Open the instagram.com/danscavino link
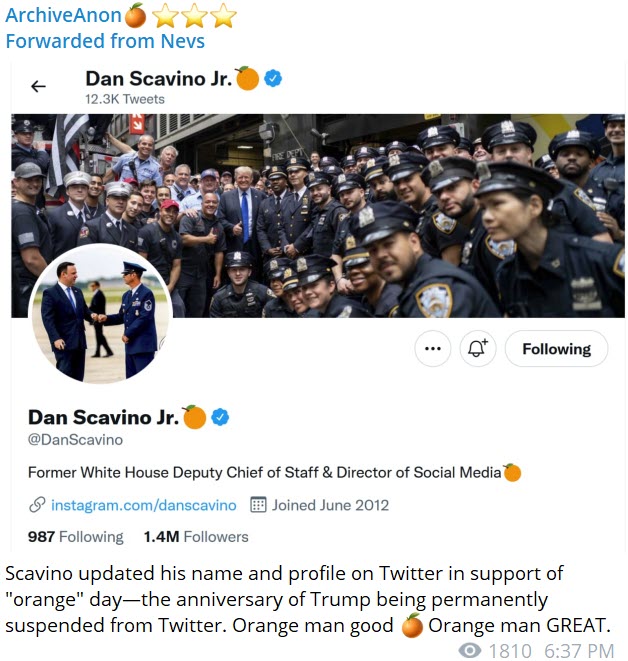This screenshot has width=628, height=661. pos(144,505)
